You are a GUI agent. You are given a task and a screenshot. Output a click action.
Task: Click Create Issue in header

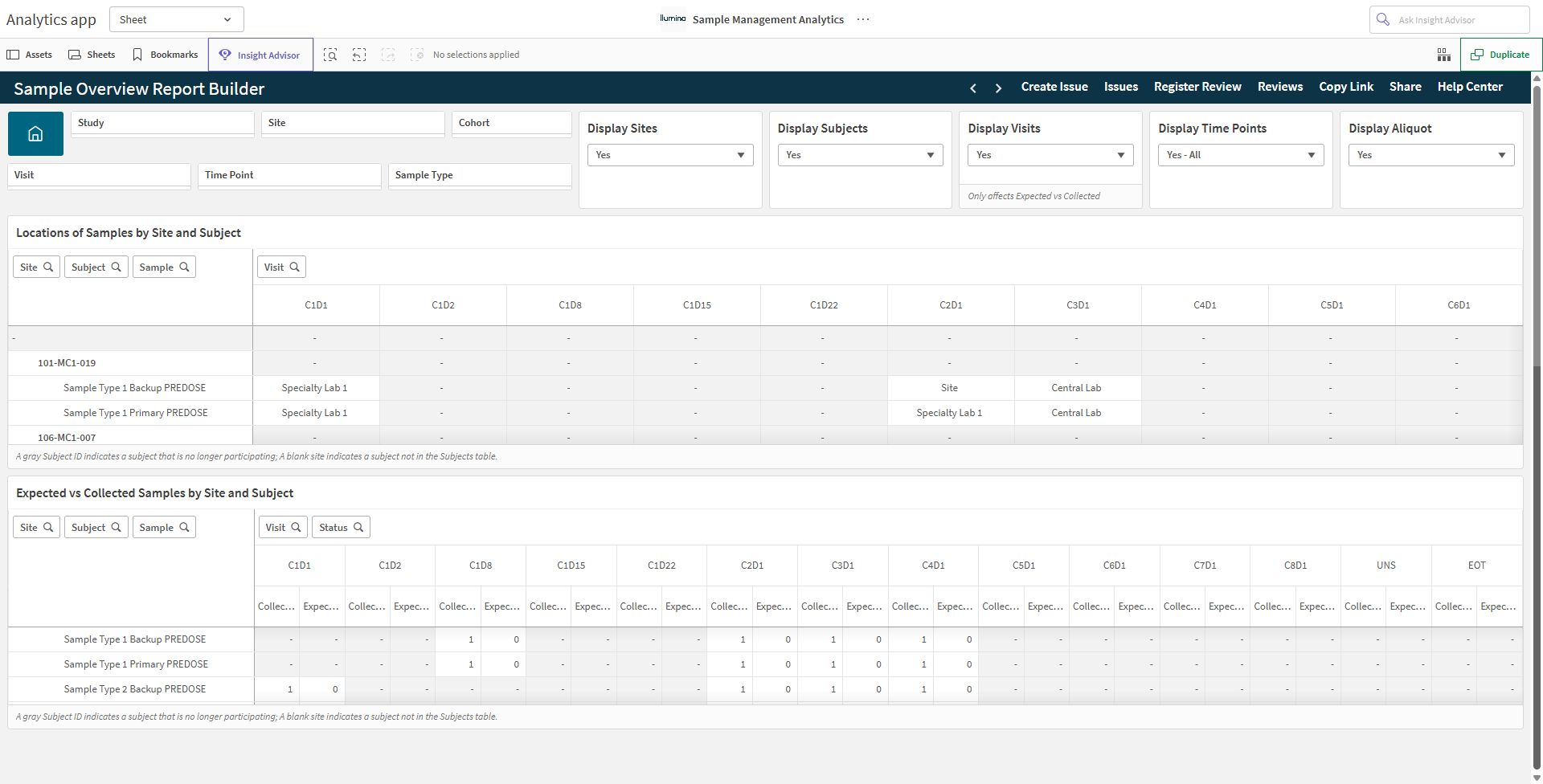point(1054,87)
